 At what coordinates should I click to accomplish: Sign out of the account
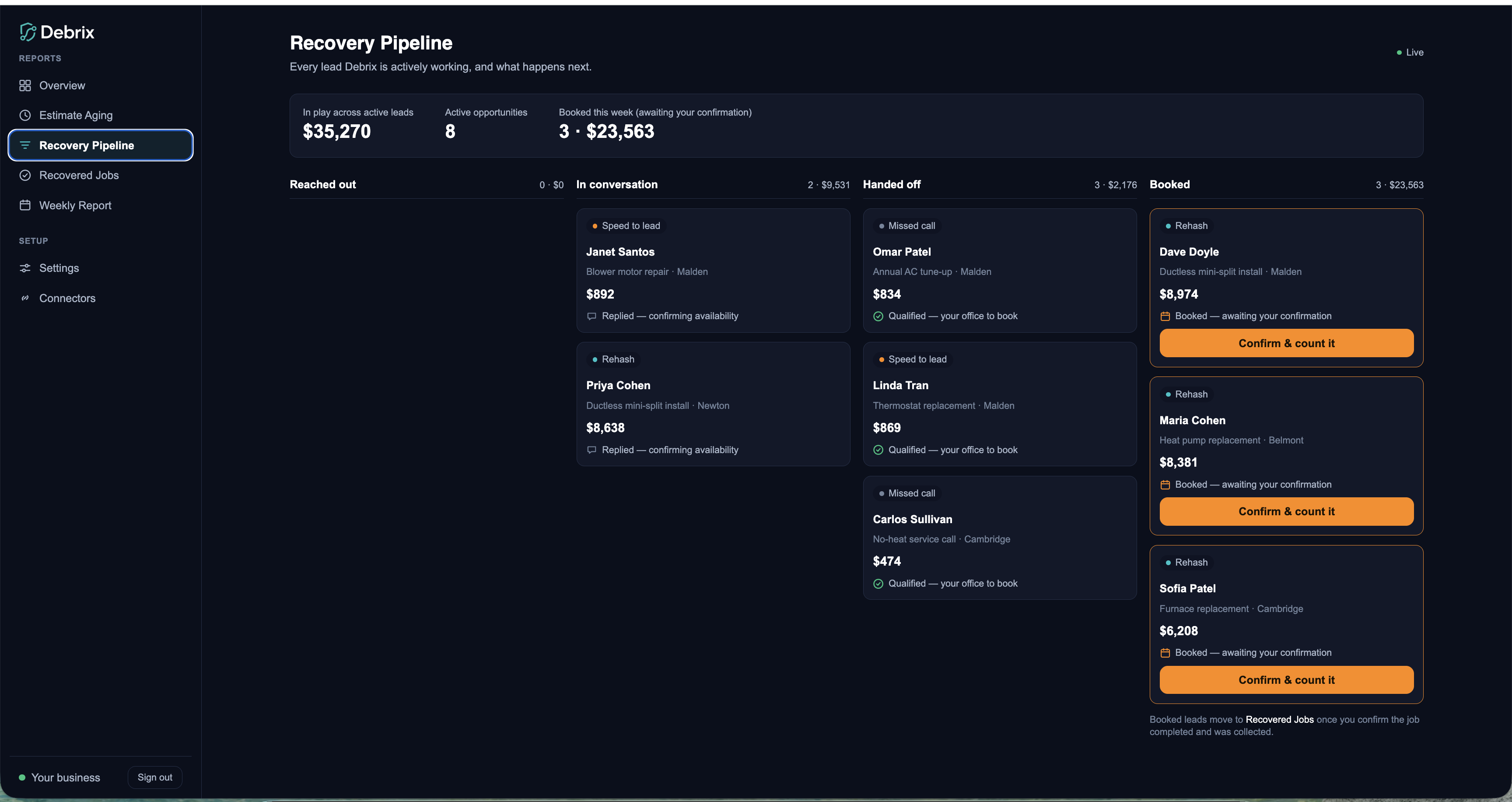point(155,777)
